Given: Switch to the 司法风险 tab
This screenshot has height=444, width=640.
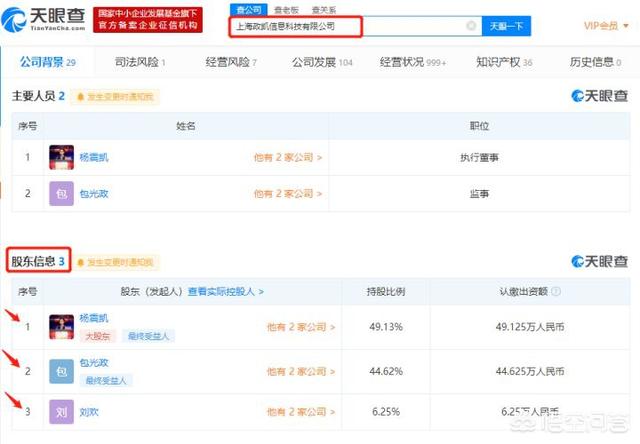Looking at the screenshot, I should pos(140,62).
